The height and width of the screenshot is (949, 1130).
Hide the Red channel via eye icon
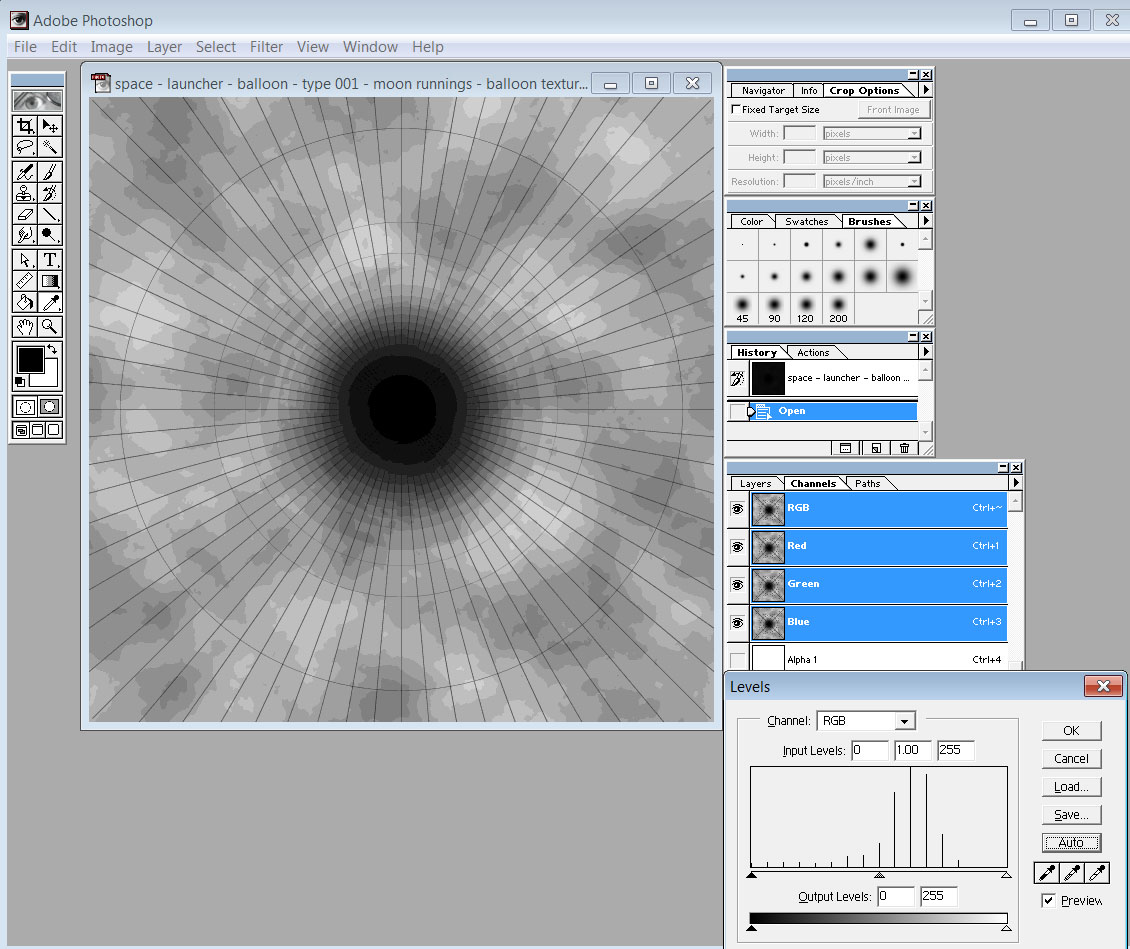pos(738,546)
